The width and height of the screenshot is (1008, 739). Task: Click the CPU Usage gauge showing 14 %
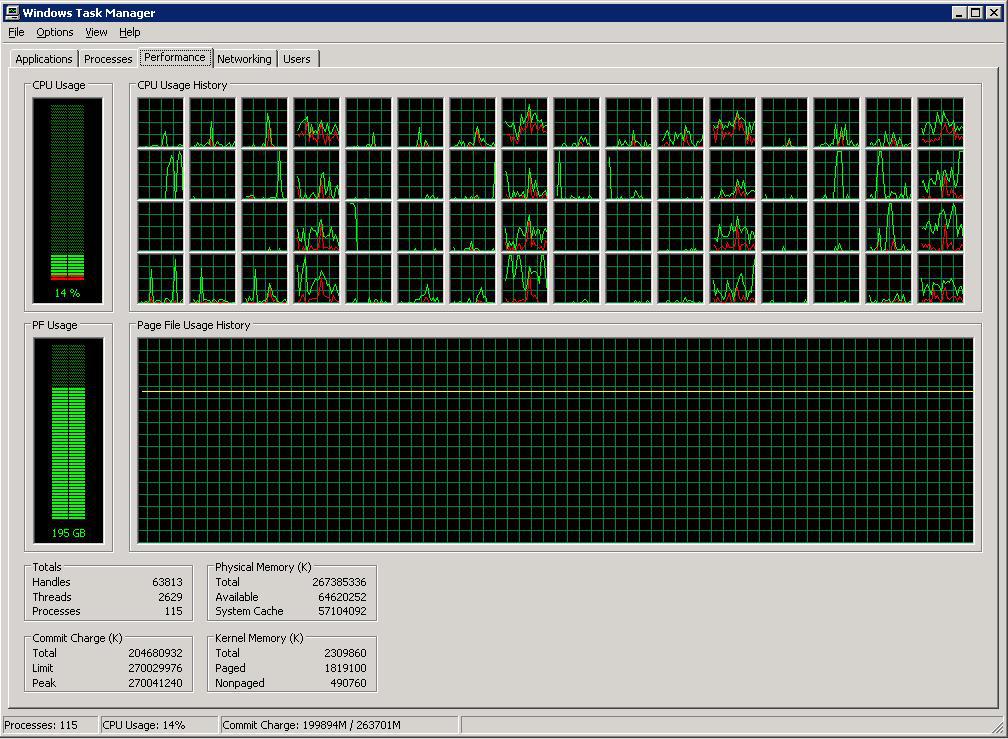(67, 200)
